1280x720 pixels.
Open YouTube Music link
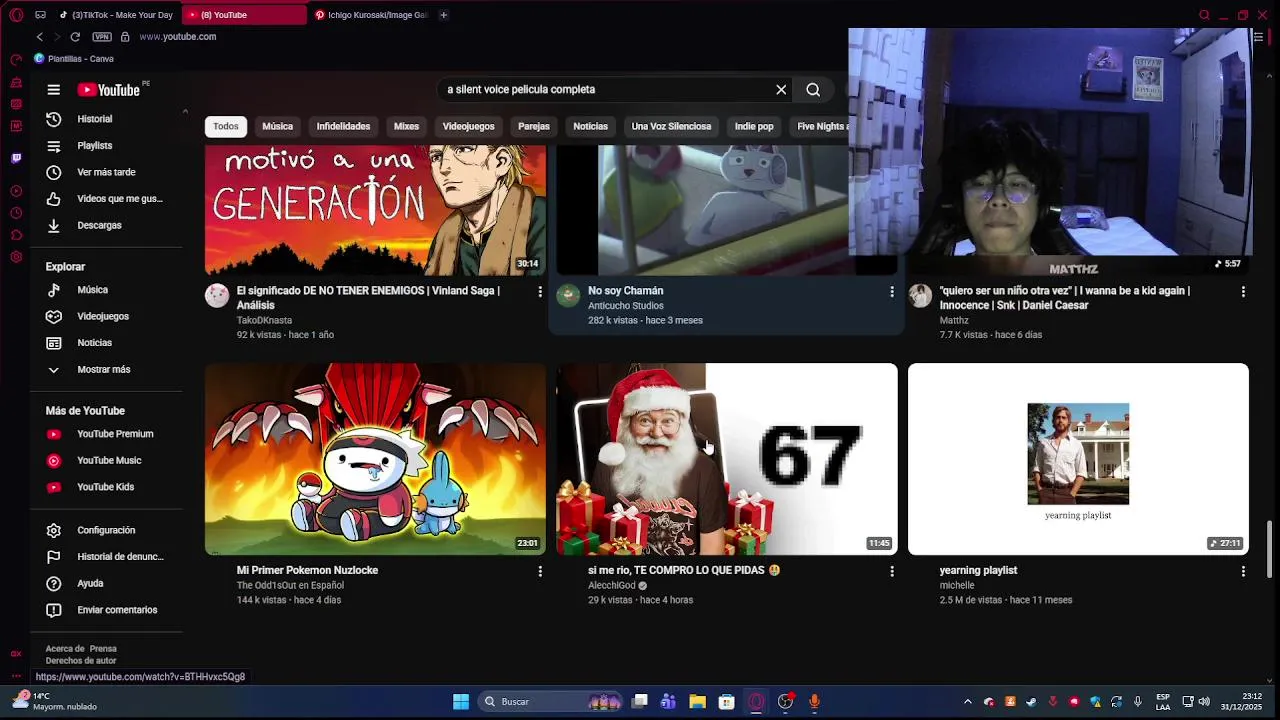coord(107,460)
